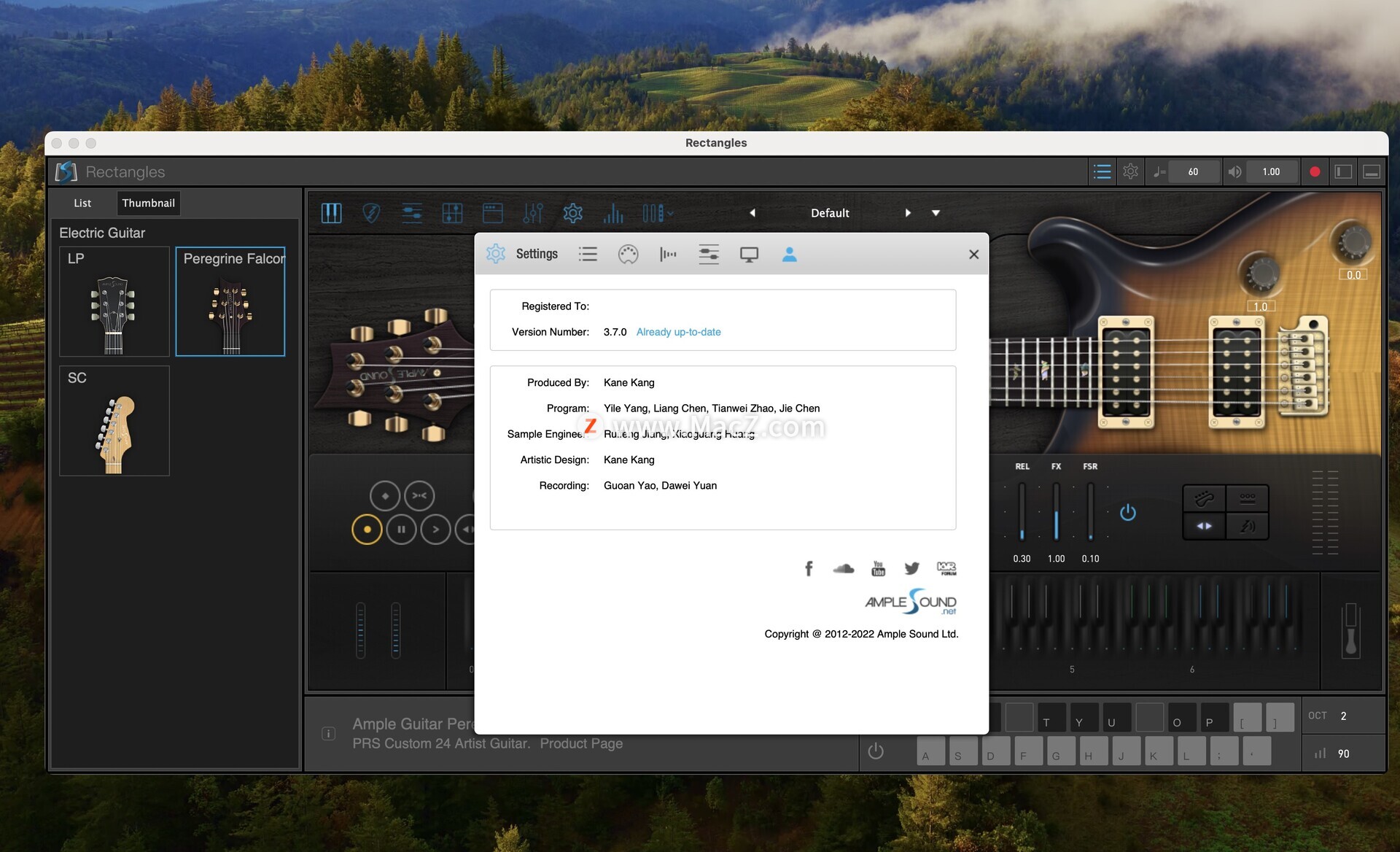The image size is (1400, 852).
Task: Click the sustain pedal icon
Action: (x=1350, y=630)
